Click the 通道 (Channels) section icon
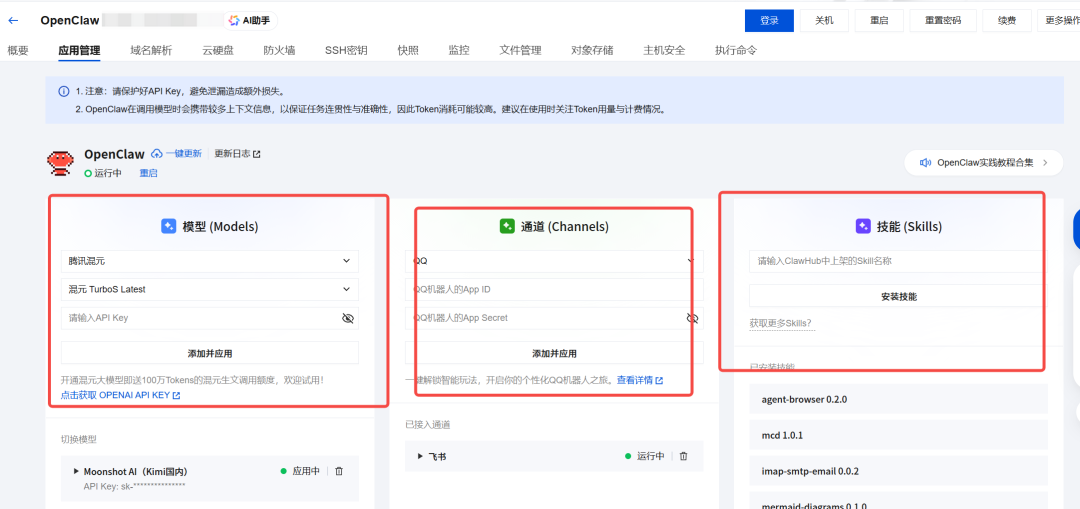Viewport: 1080px width, 509px height. pos(507,226)
